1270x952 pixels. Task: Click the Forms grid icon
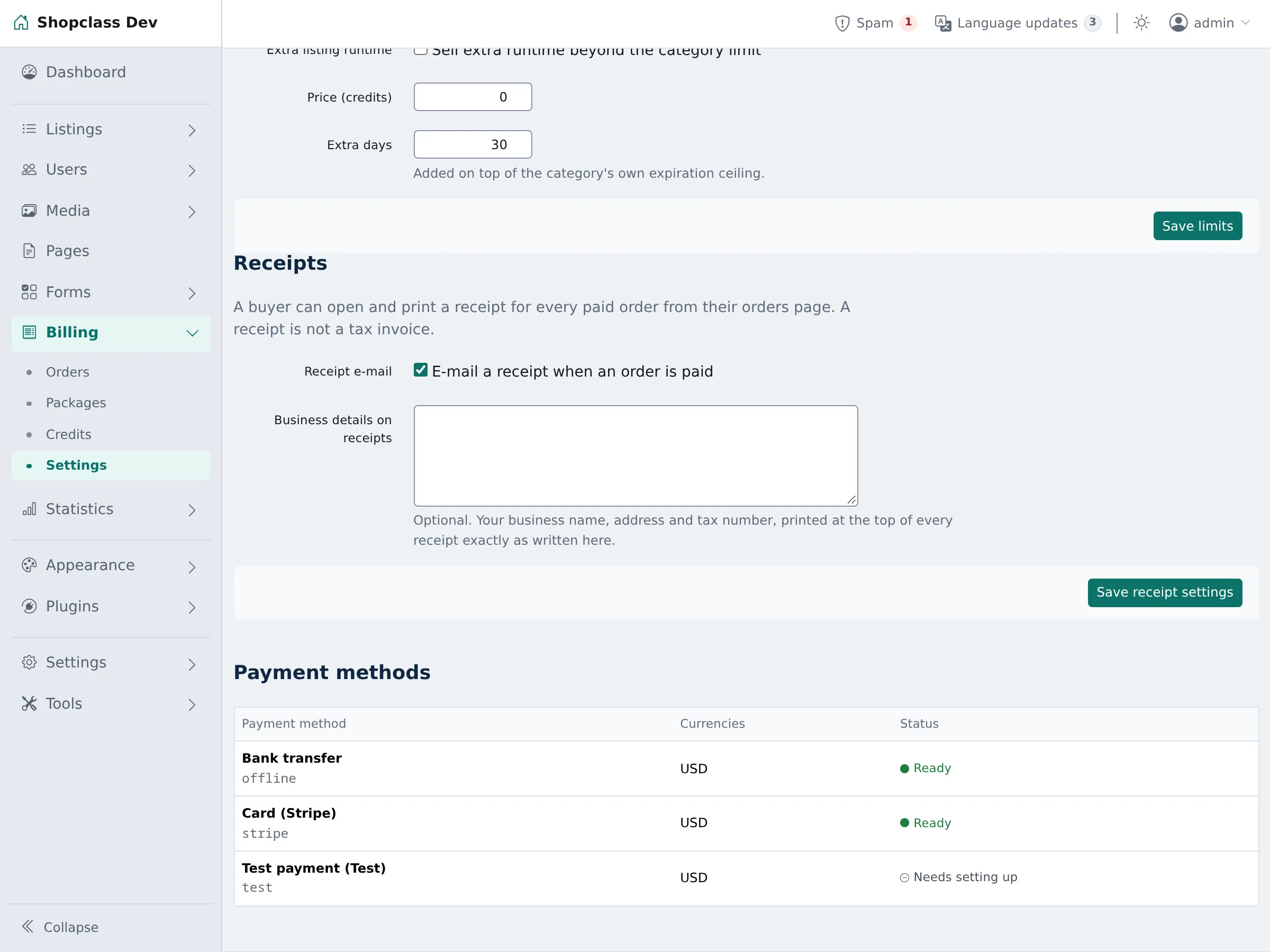29,292
